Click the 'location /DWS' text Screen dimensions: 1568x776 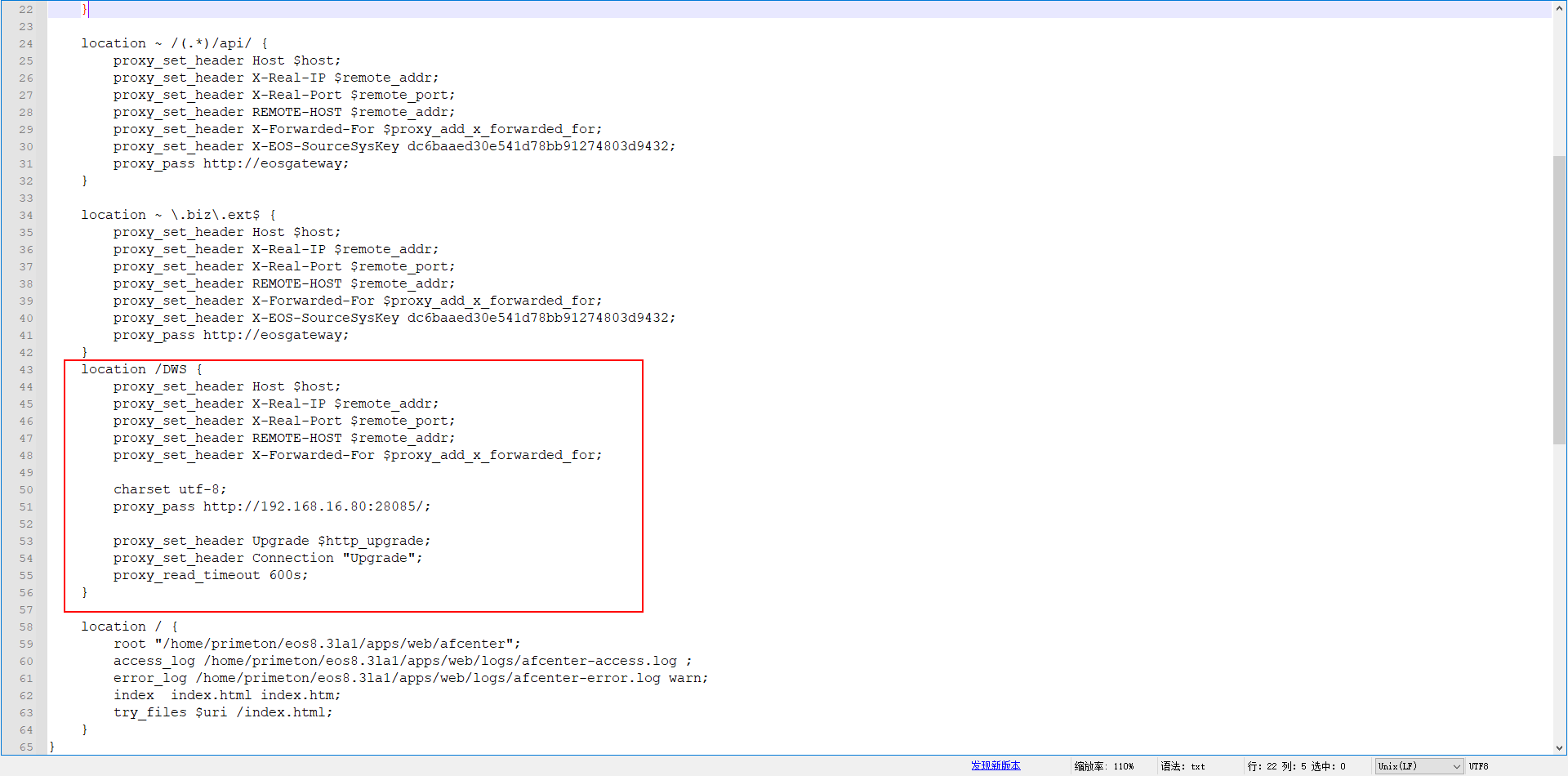[x=140, y=369]
